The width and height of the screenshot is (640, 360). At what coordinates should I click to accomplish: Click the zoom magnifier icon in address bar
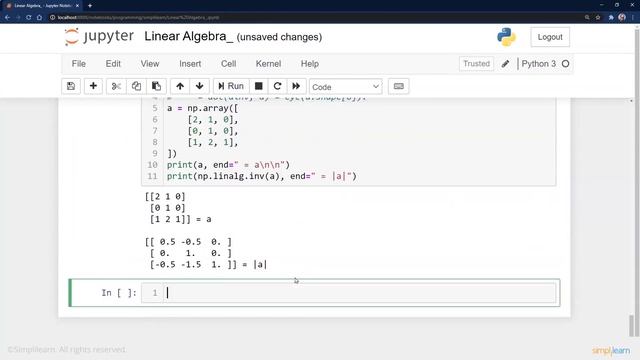pyautogui.click(x=587, y=18)
